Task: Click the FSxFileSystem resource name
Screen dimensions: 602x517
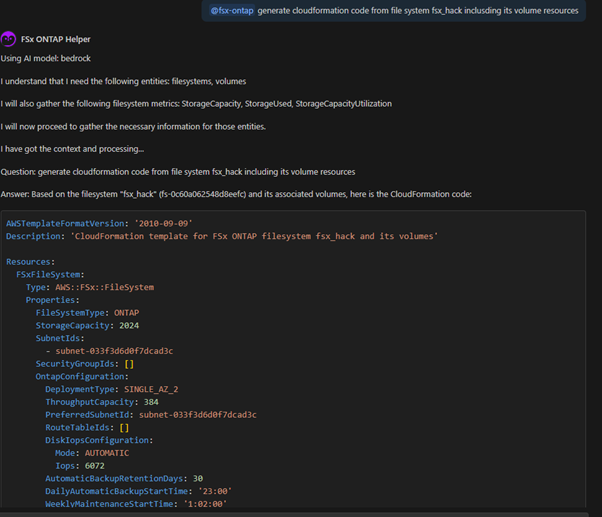Action: click(x=48, y=274)
